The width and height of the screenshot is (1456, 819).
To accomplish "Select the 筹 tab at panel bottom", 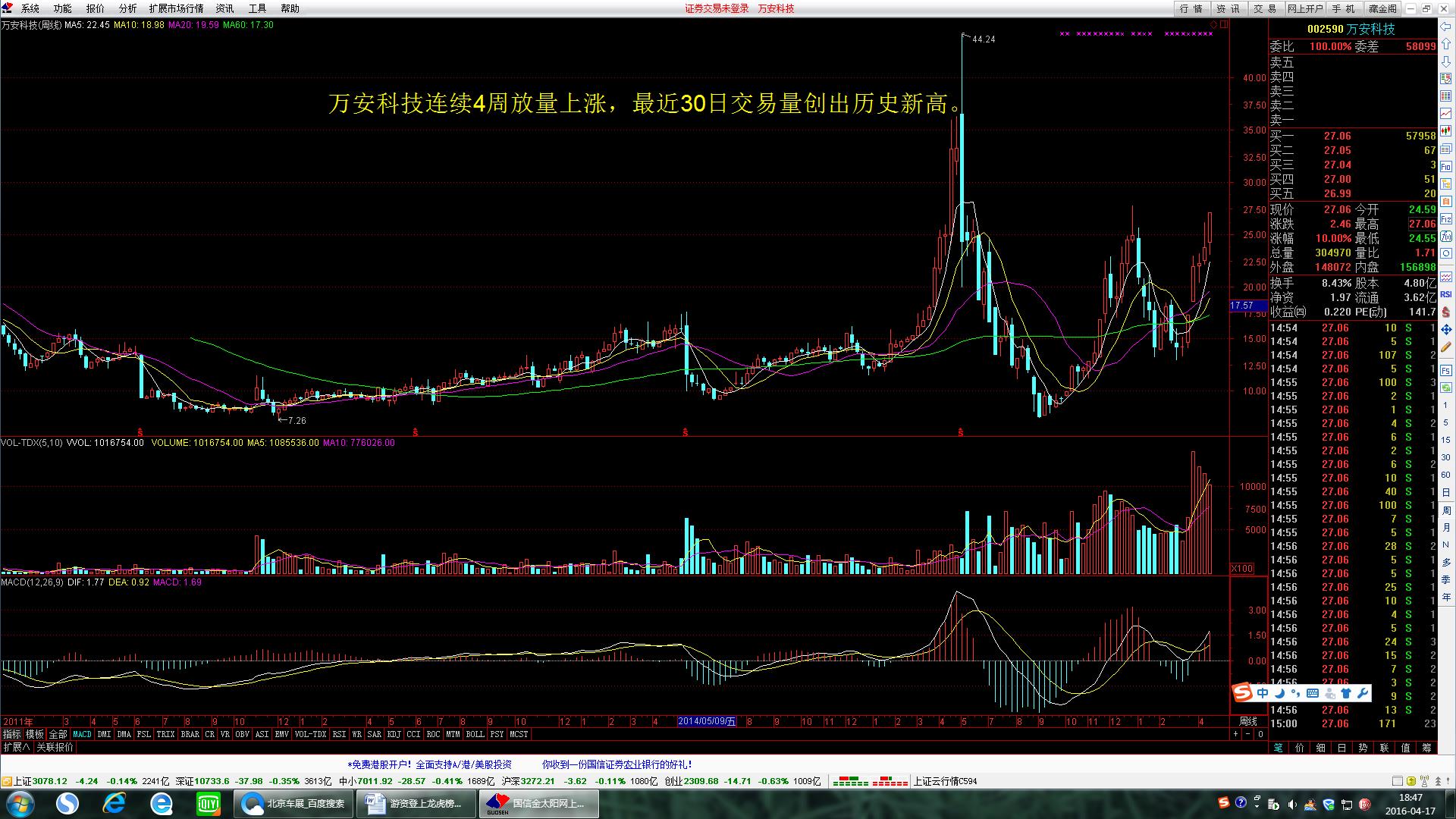I will click(1426, 747).
